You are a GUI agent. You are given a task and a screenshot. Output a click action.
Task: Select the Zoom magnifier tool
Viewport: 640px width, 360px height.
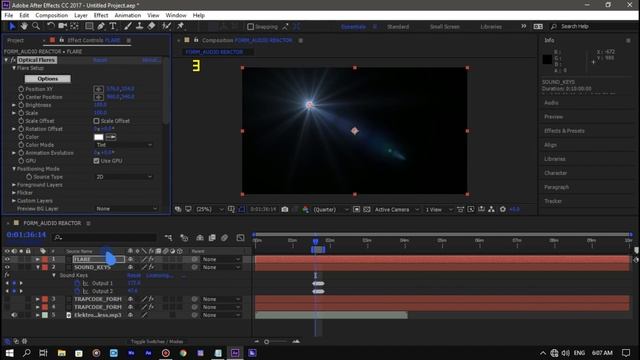tap(36, 26)
